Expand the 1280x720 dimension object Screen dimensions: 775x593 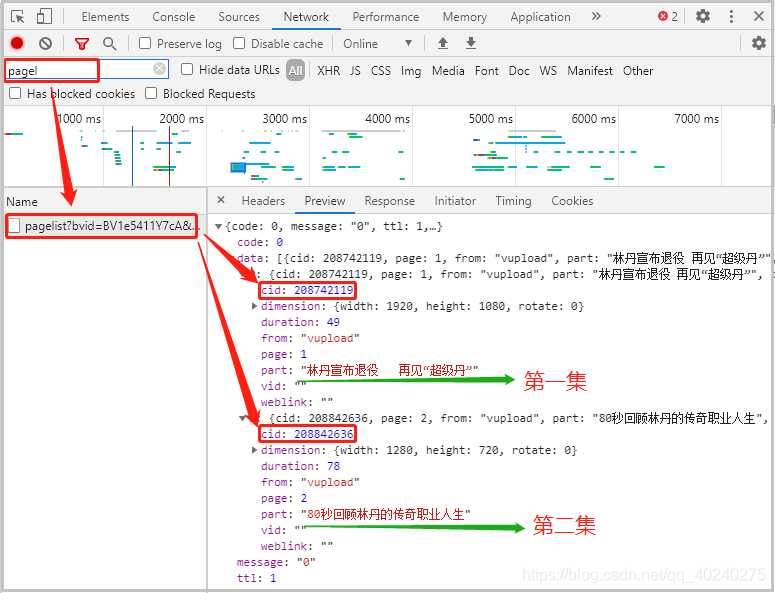(x=254, y=450)
